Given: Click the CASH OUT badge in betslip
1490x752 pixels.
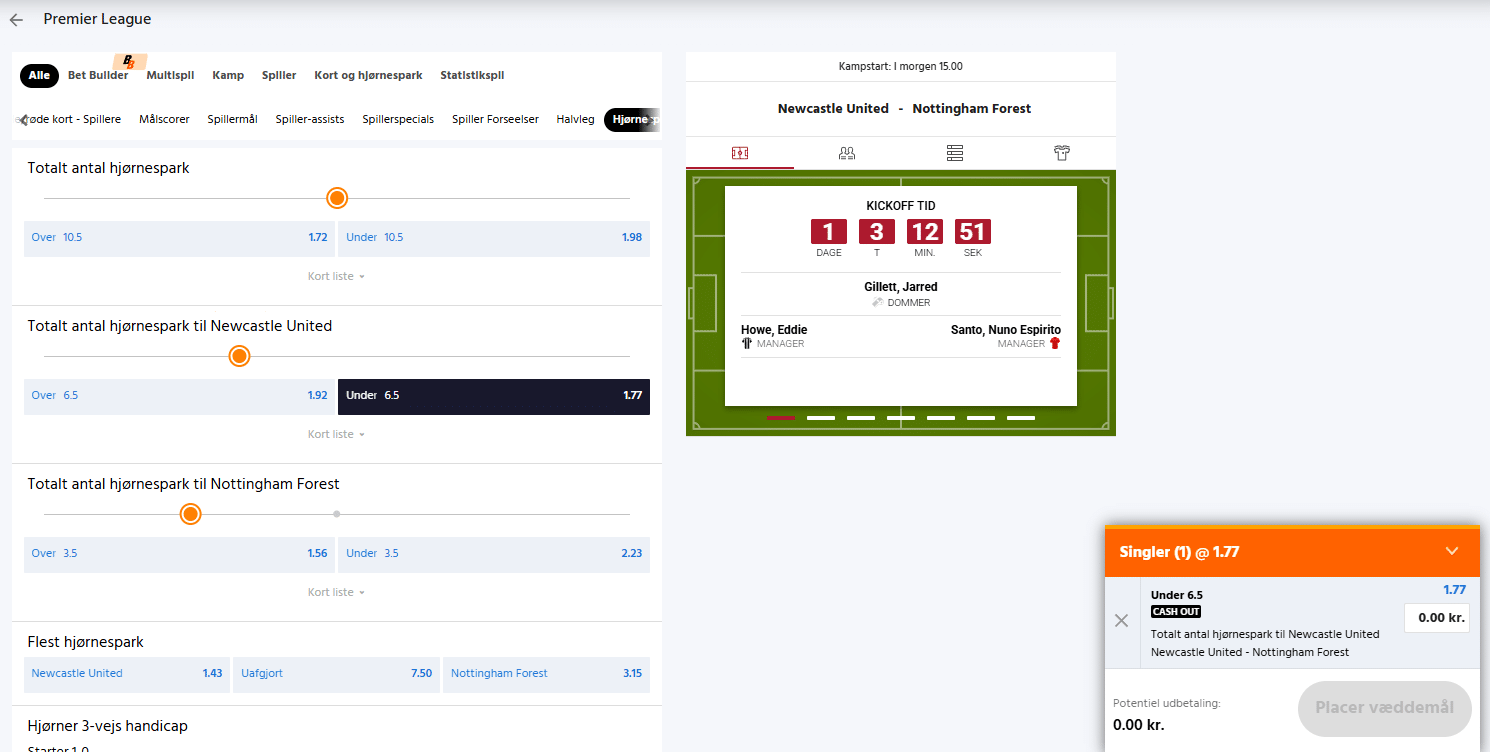Looking at the screenshot, I should click(x=1176, y=612).
